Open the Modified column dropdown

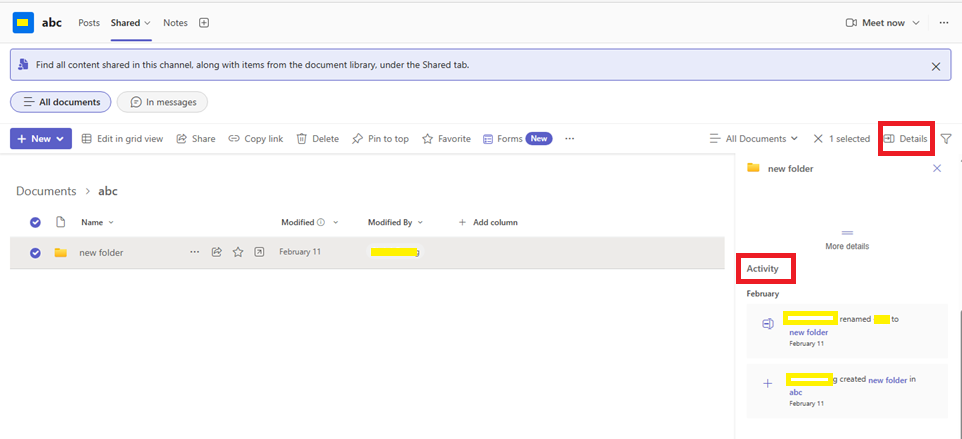[x=336, y=223]
